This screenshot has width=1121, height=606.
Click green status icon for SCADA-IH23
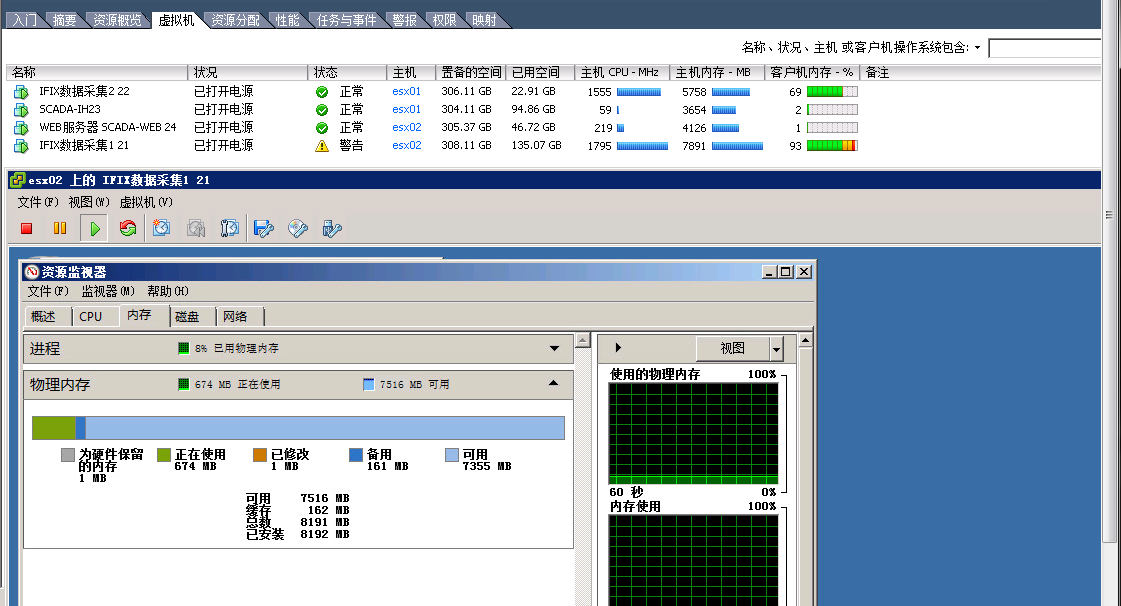[x=322, y=110]
